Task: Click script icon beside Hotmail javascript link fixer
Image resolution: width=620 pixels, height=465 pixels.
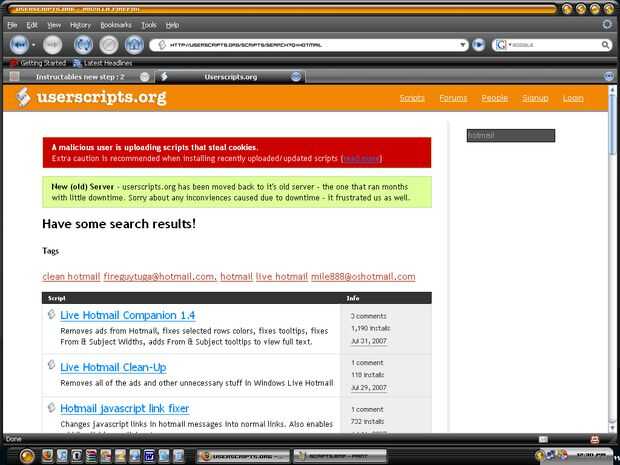Action: click(x=51, y=407)
